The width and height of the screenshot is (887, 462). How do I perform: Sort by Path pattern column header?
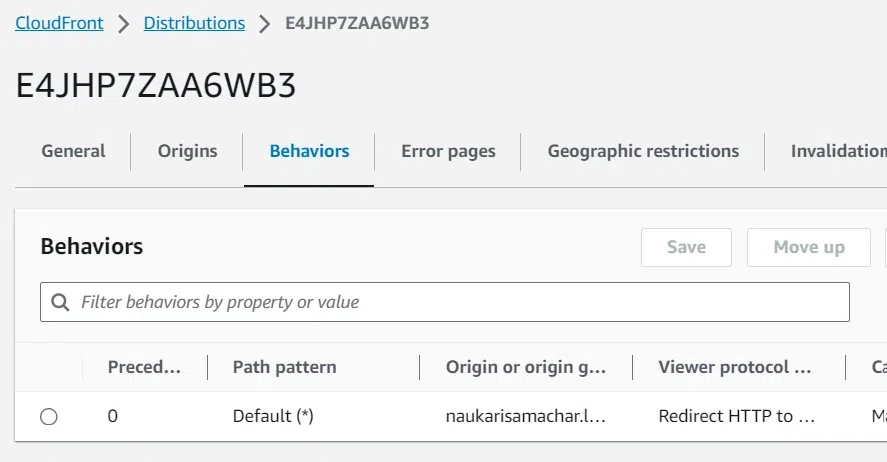tap(284, 368)
